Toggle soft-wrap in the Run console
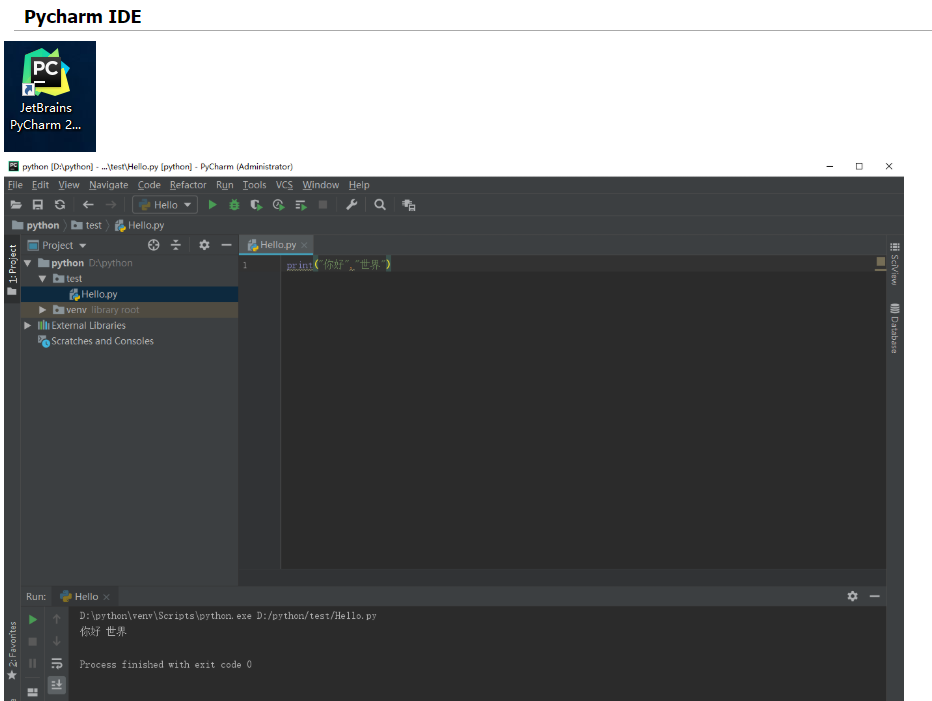The height and width of the screenshot is (701, 932). [56, 664]
